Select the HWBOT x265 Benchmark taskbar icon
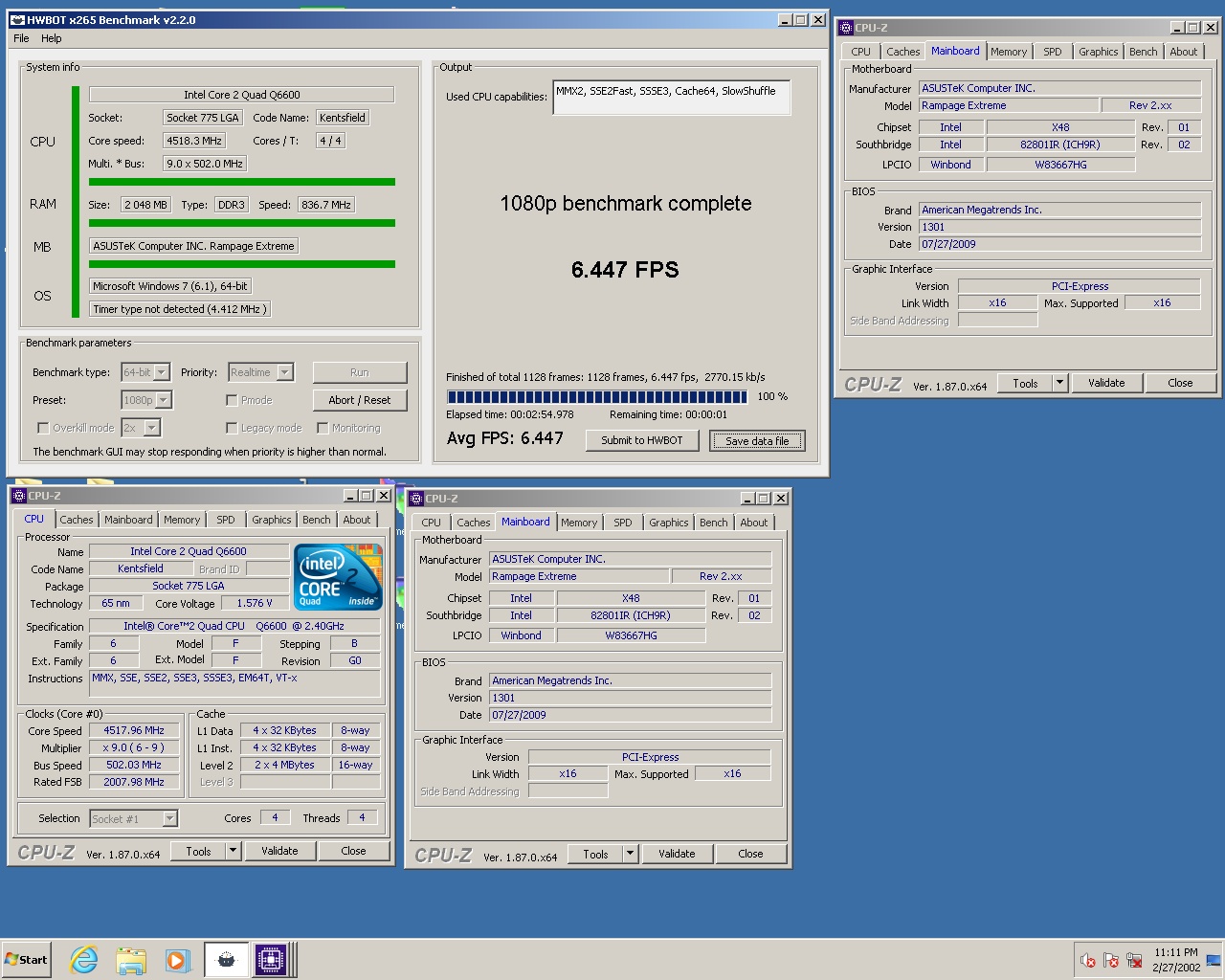 pos(227,960)
